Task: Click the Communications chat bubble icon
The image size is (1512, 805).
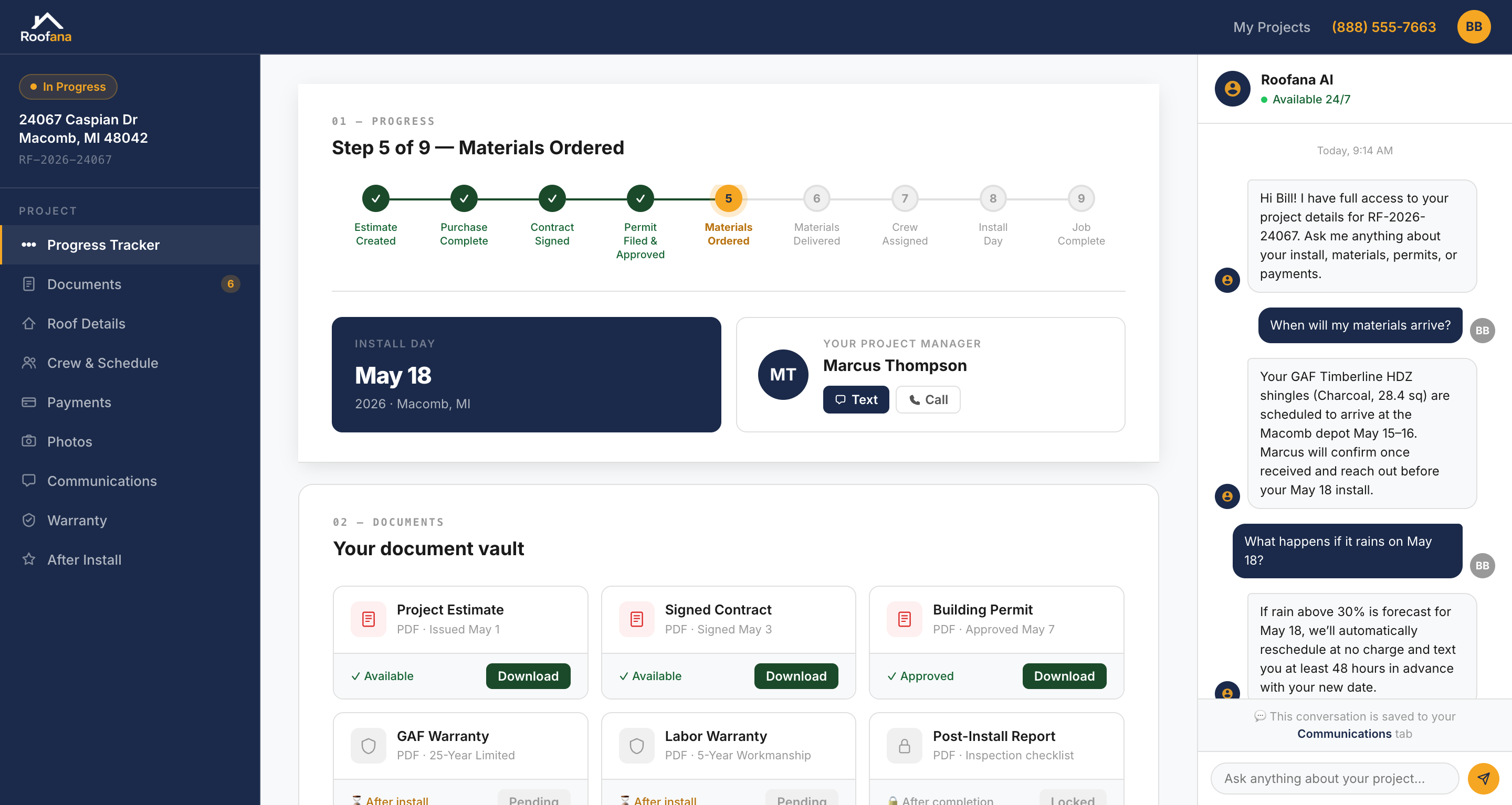Action: click(x=29, y=480)
